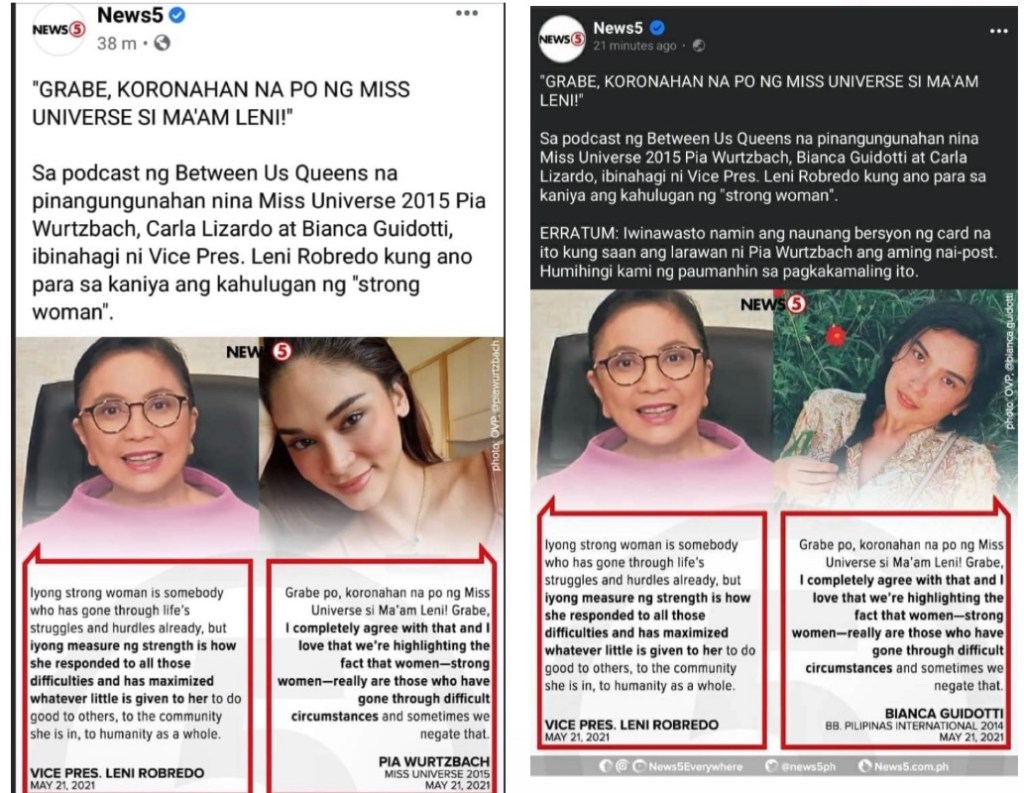1024x793 pixels.
Task: Click the 38 m timestamp
Action: point(117,44)
